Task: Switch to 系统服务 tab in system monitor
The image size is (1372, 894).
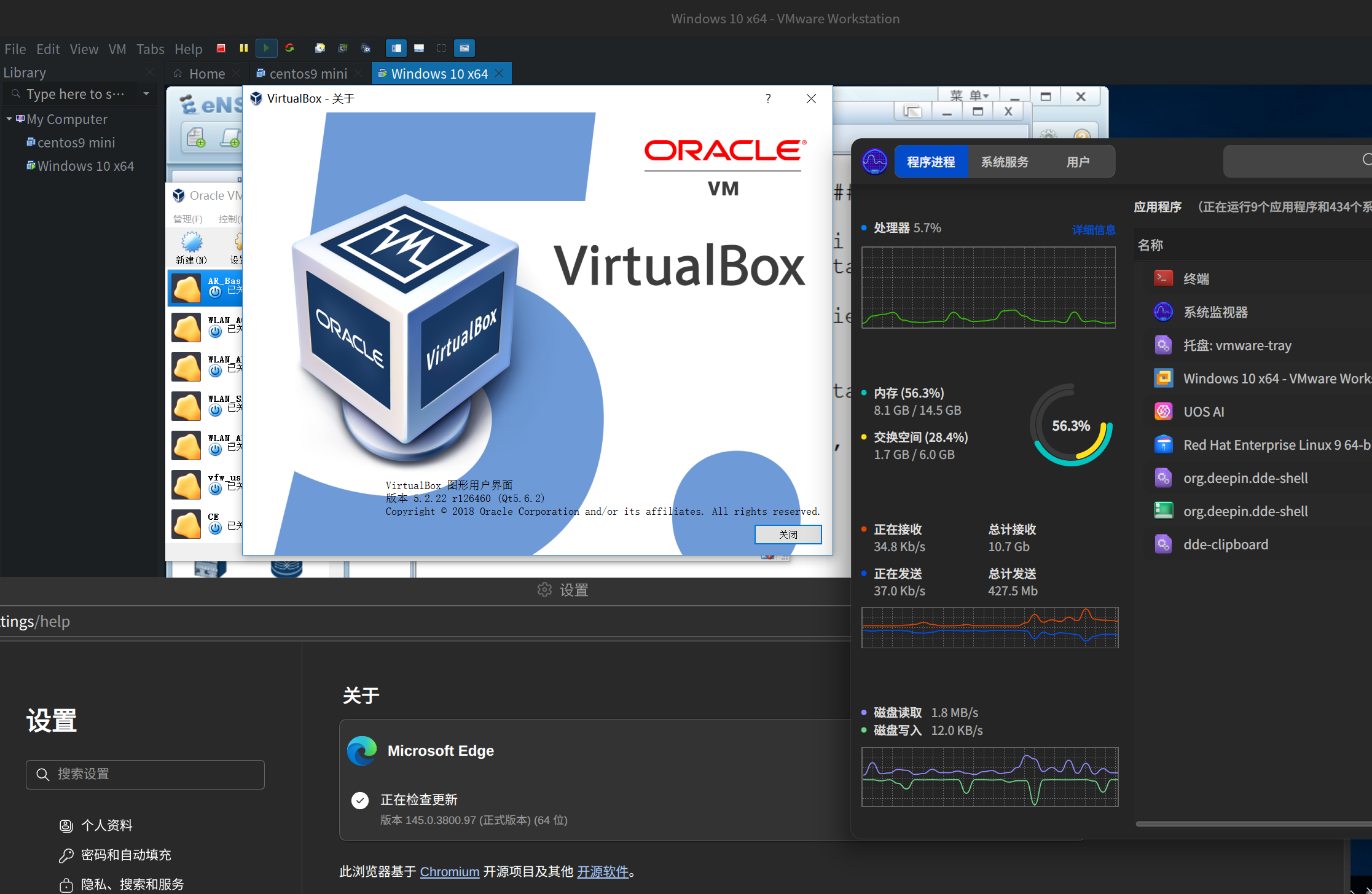Action: click(1004, 162)
